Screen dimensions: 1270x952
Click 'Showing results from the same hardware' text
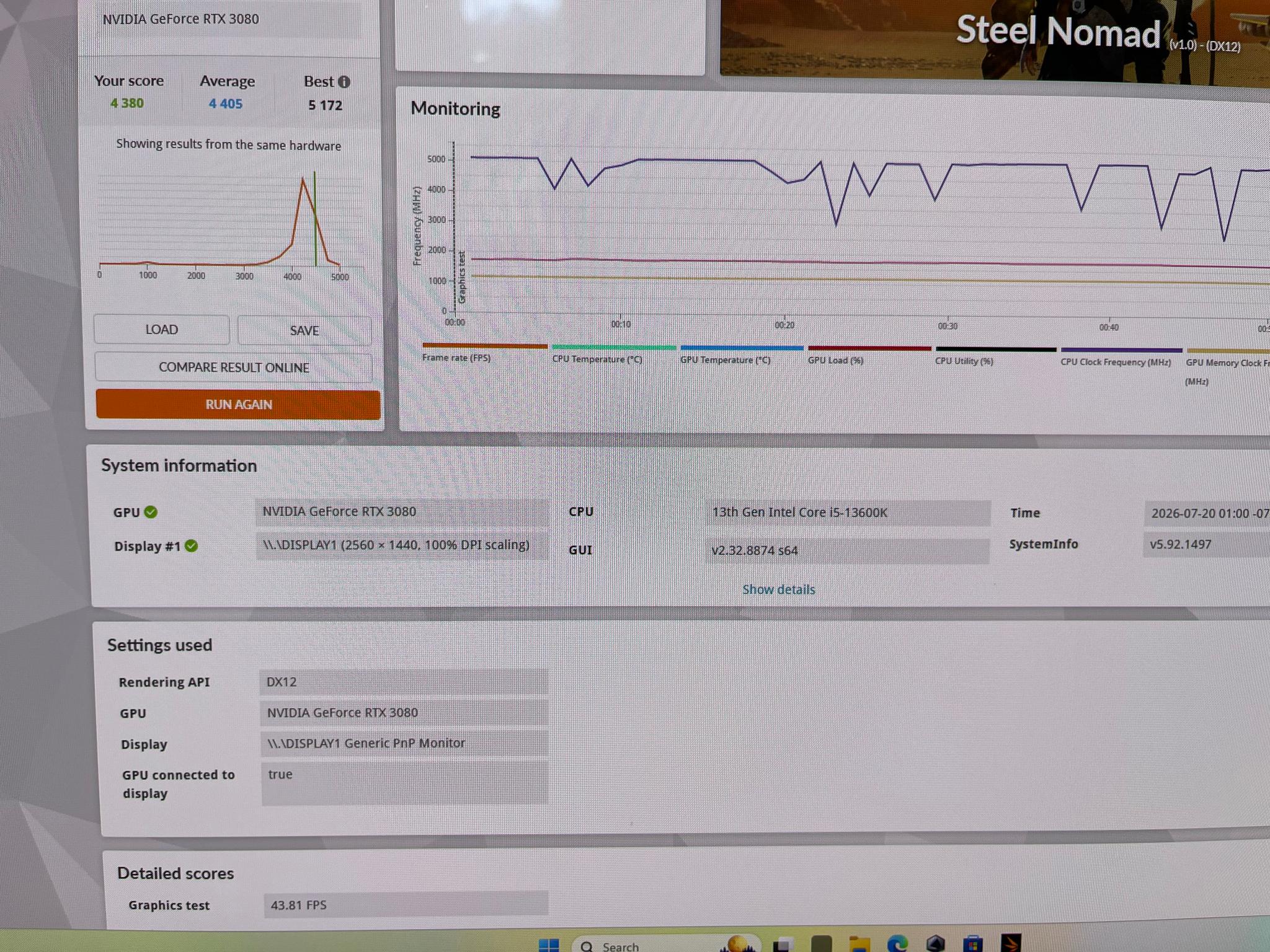[x=229, y=145]
